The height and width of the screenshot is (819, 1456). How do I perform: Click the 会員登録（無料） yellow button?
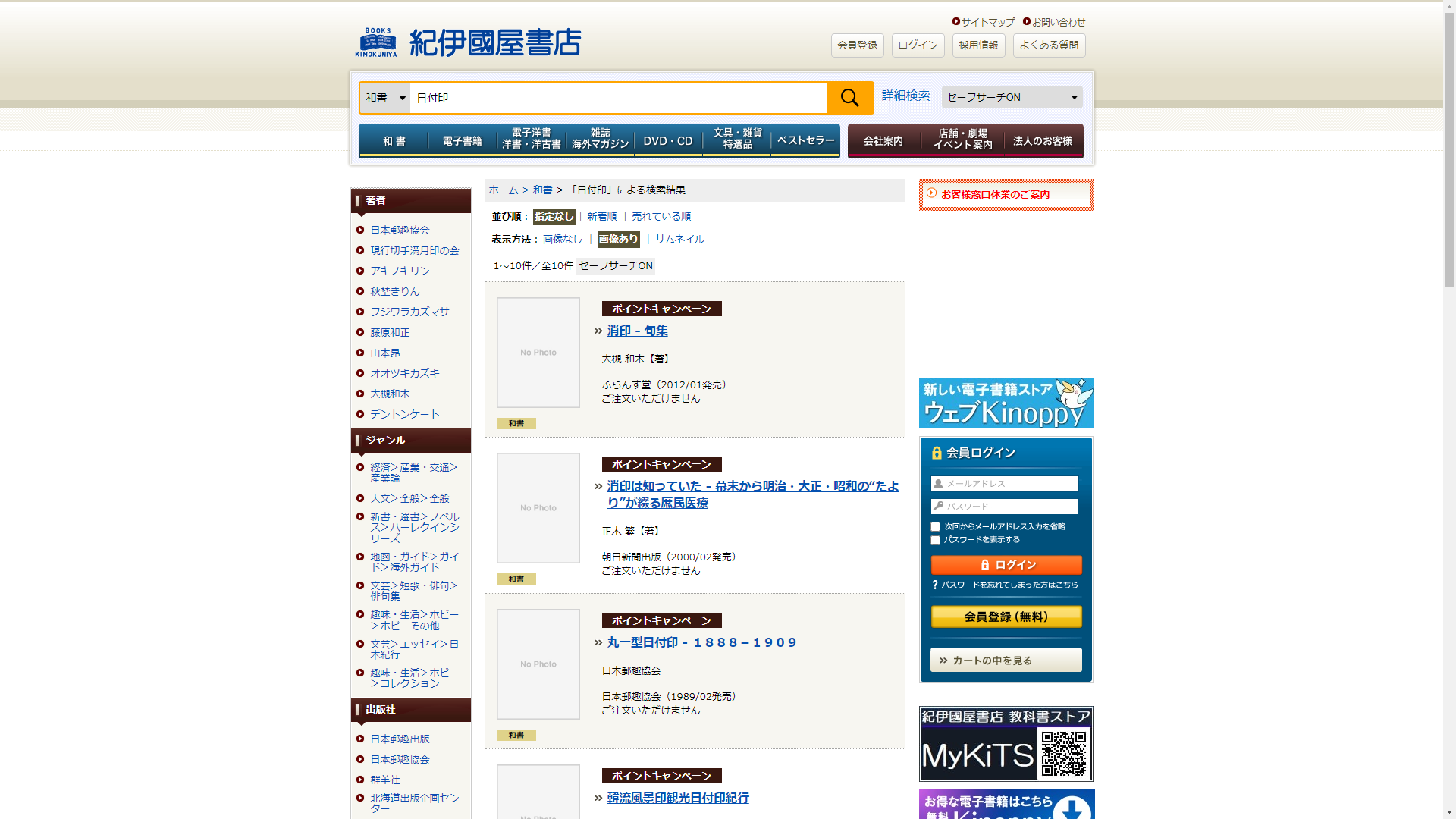click(x=1006, y=617)
